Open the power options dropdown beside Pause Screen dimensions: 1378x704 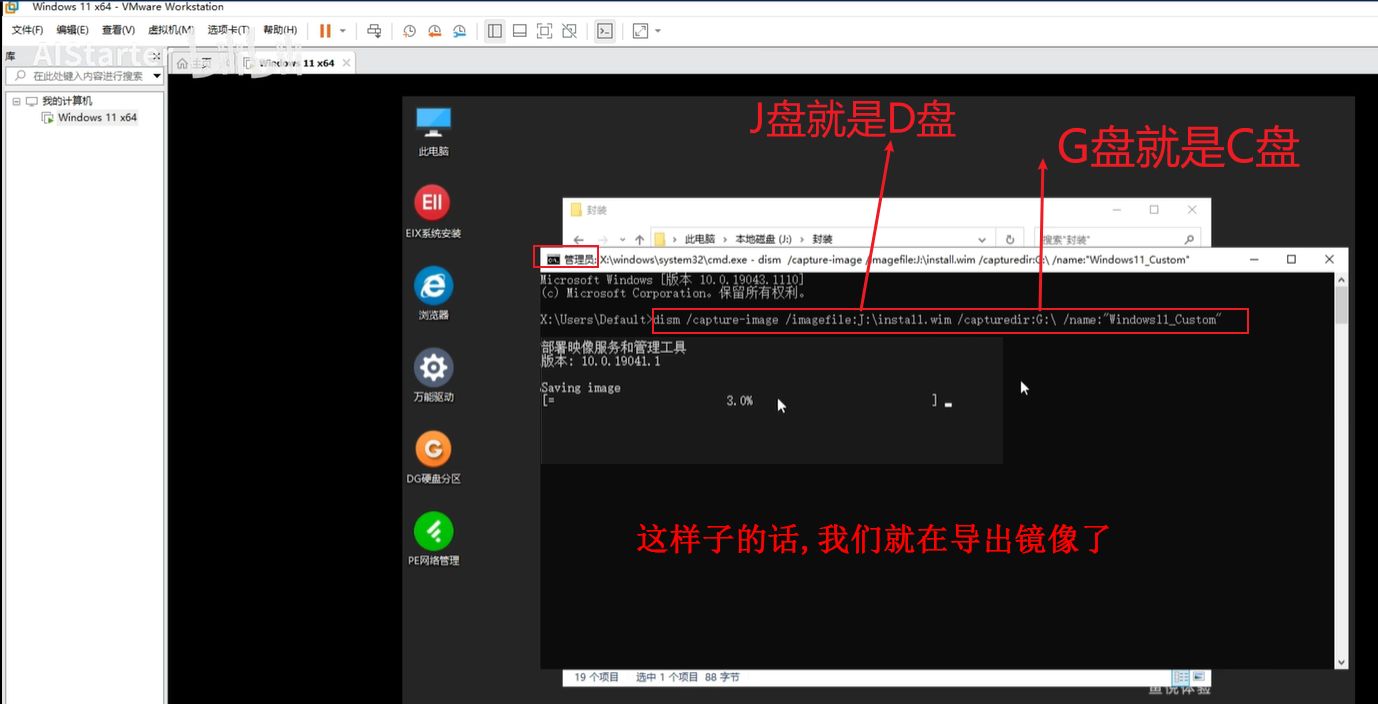click(343, 31)
